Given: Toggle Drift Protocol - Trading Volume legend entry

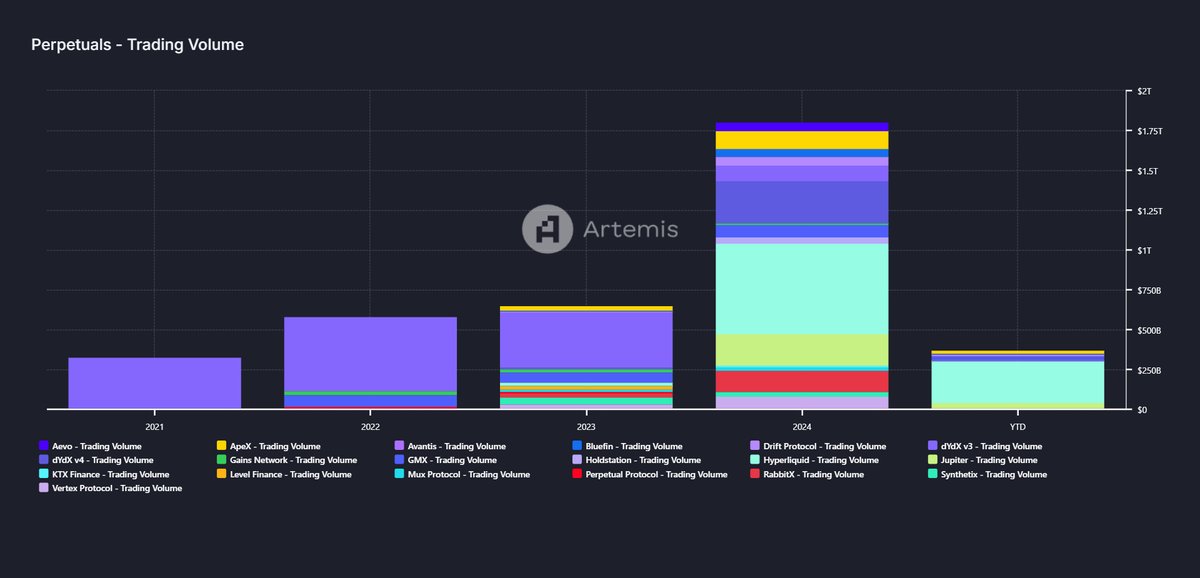Looking at the screenshot, I should click(x=825, y=446).
